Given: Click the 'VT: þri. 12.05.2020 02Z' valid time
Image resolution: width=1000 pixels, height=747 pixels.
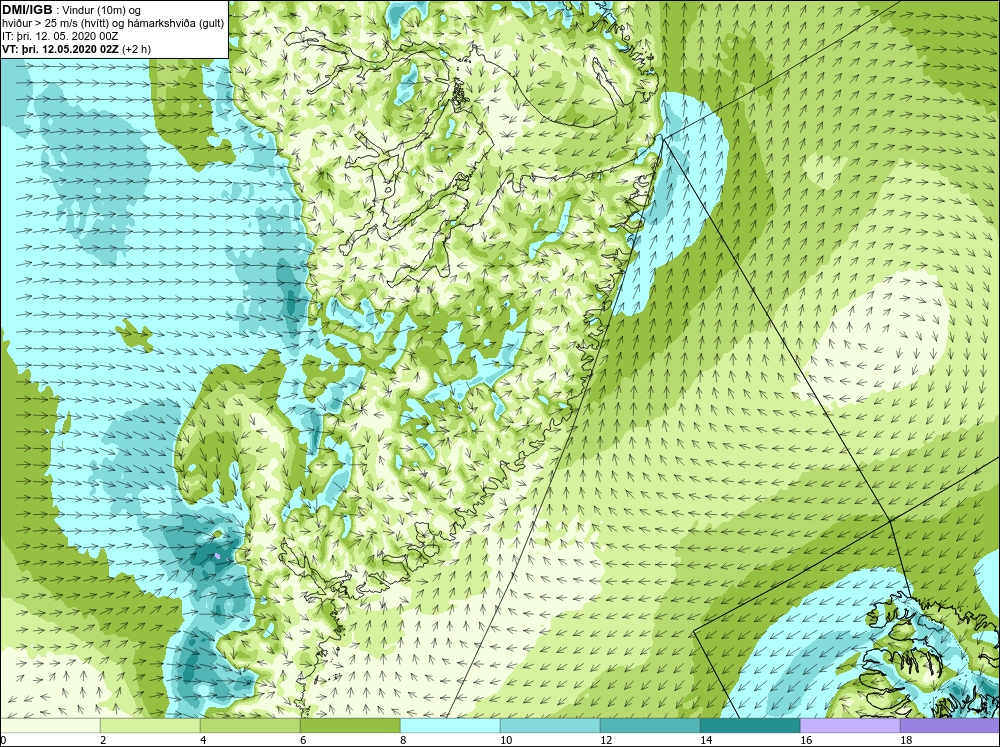Looking at the screenshot, I should (x=61, y=49).
